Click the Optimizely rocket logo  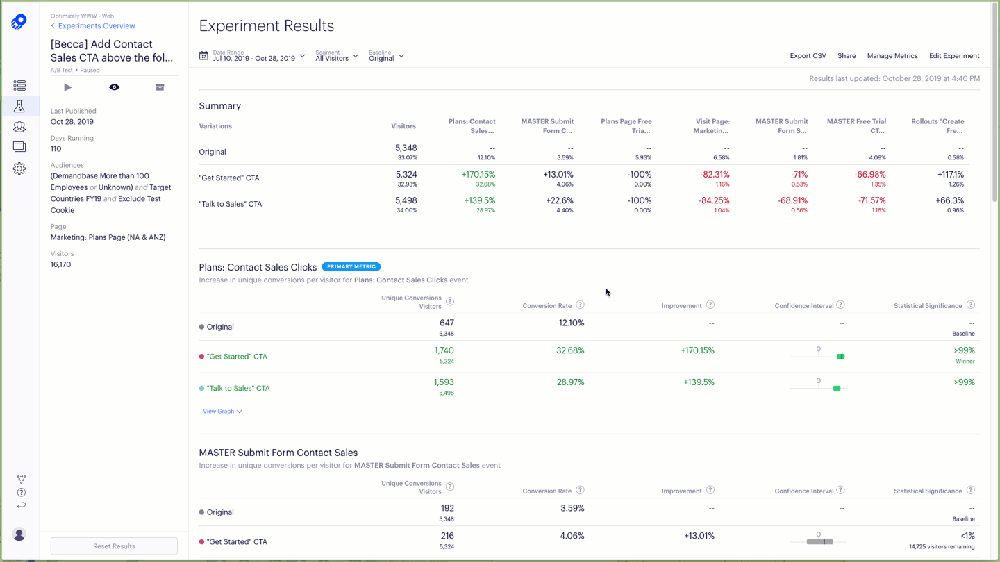[19, 21]
